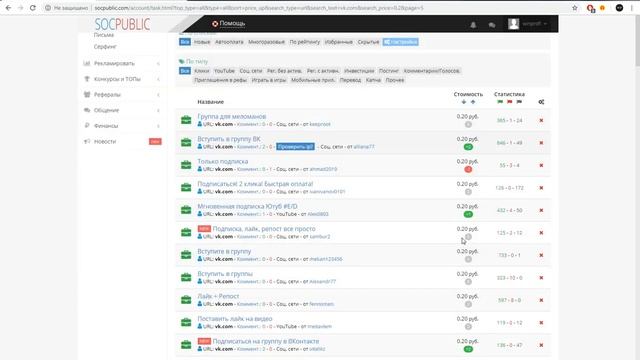
Task: Open the Помощь link in the top bar
Action: (229, 24)
